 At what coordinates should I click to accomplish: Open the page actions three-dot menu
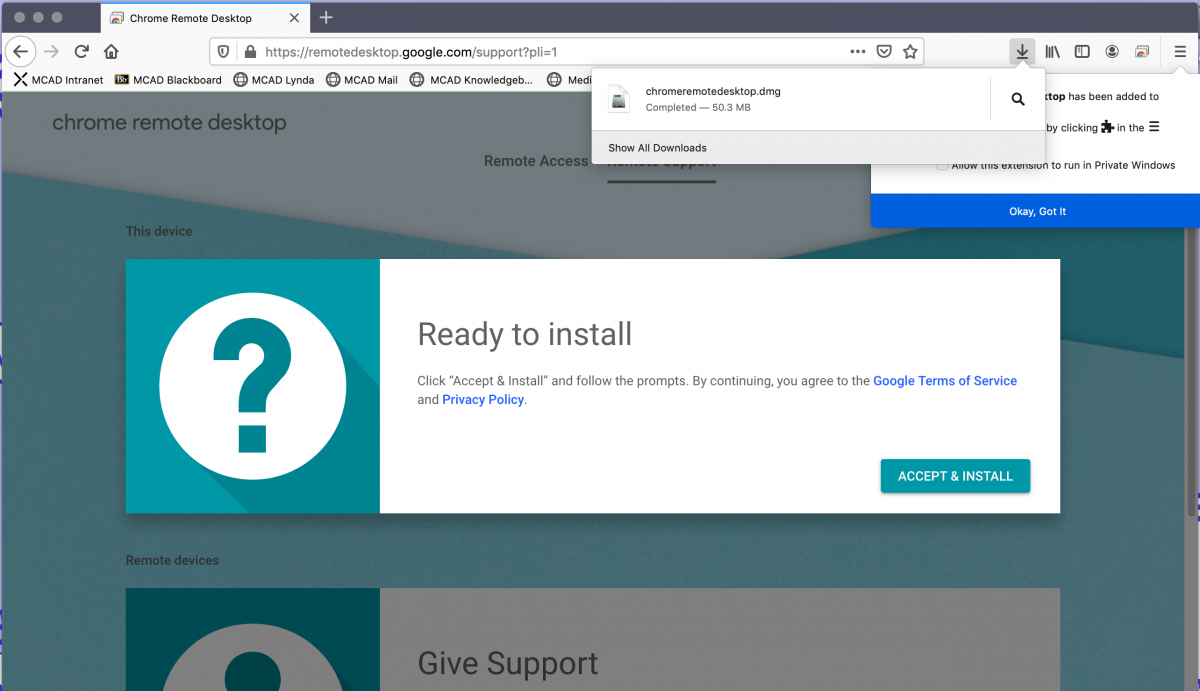[x=857, y=51]
